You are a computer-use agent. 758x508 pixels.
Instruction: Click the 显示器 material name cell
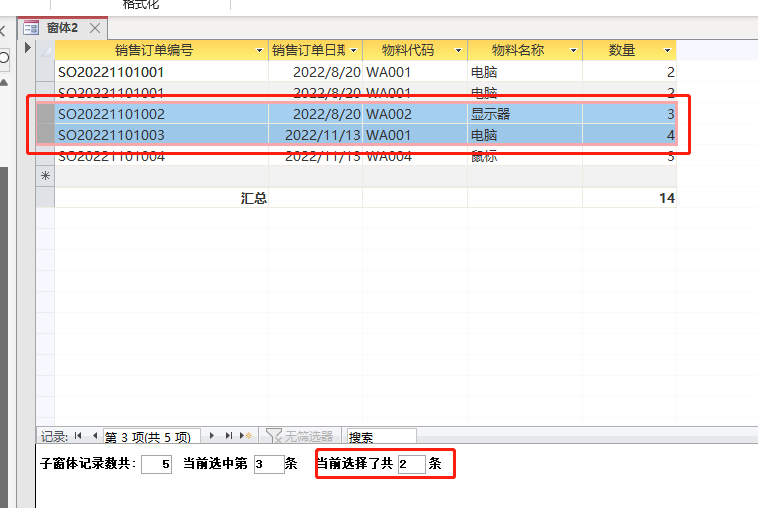pos(525,114)
